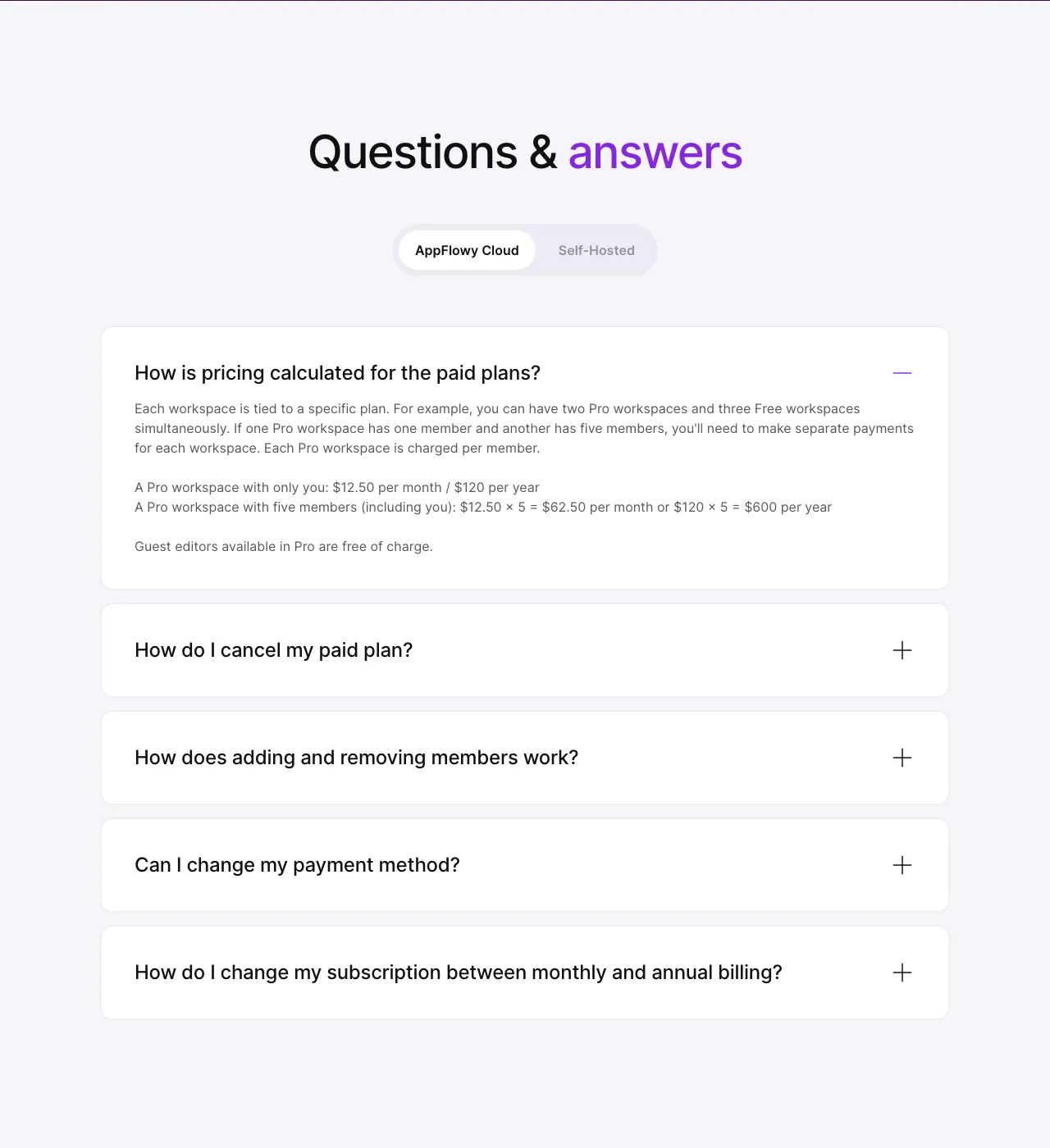Screen dimensions: 1050x1148
Task: Expand "How does adding and removing members work?"
Action: 356,758
